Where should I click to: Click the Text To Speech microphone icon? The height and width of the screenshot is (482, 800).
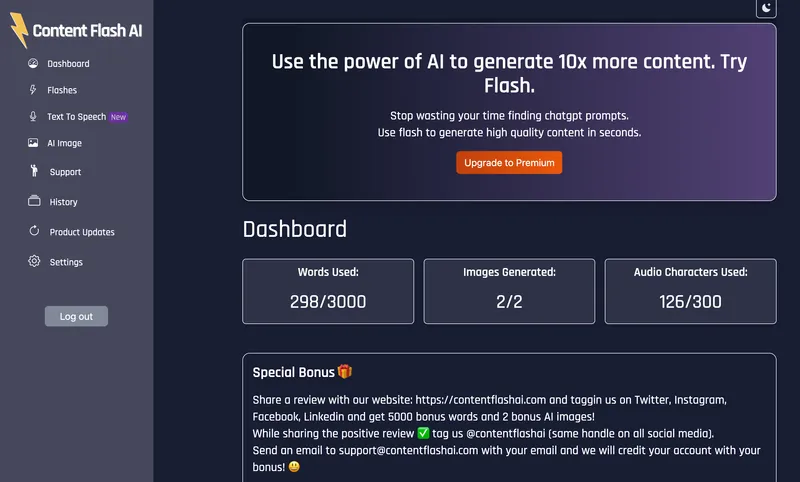(33, 116)
